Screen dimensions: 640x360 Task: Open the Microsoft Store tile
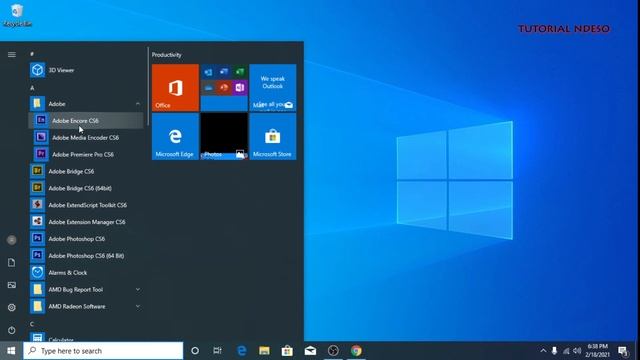click(x=273, y=136)
